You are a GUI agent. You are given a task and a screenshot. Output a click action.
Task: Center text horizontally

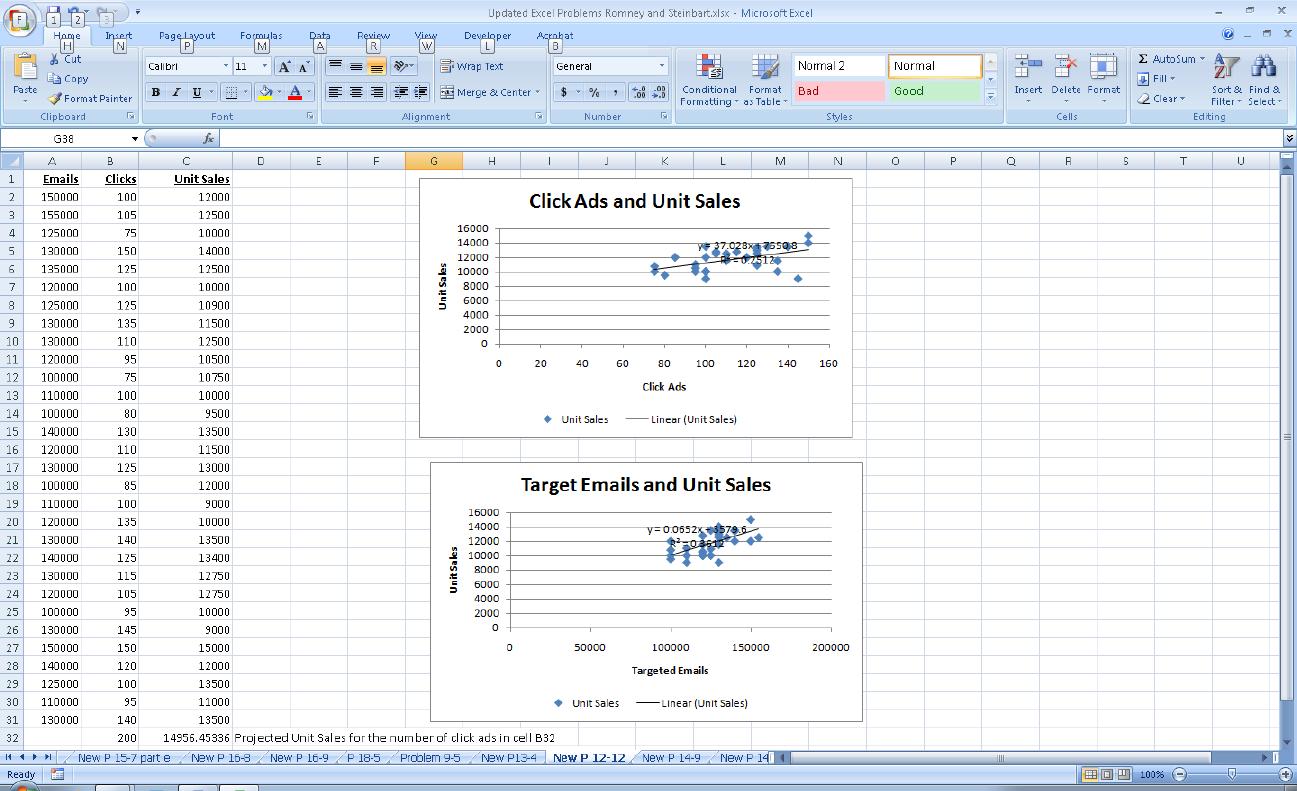pyautogui.click(x=356, y=92)
